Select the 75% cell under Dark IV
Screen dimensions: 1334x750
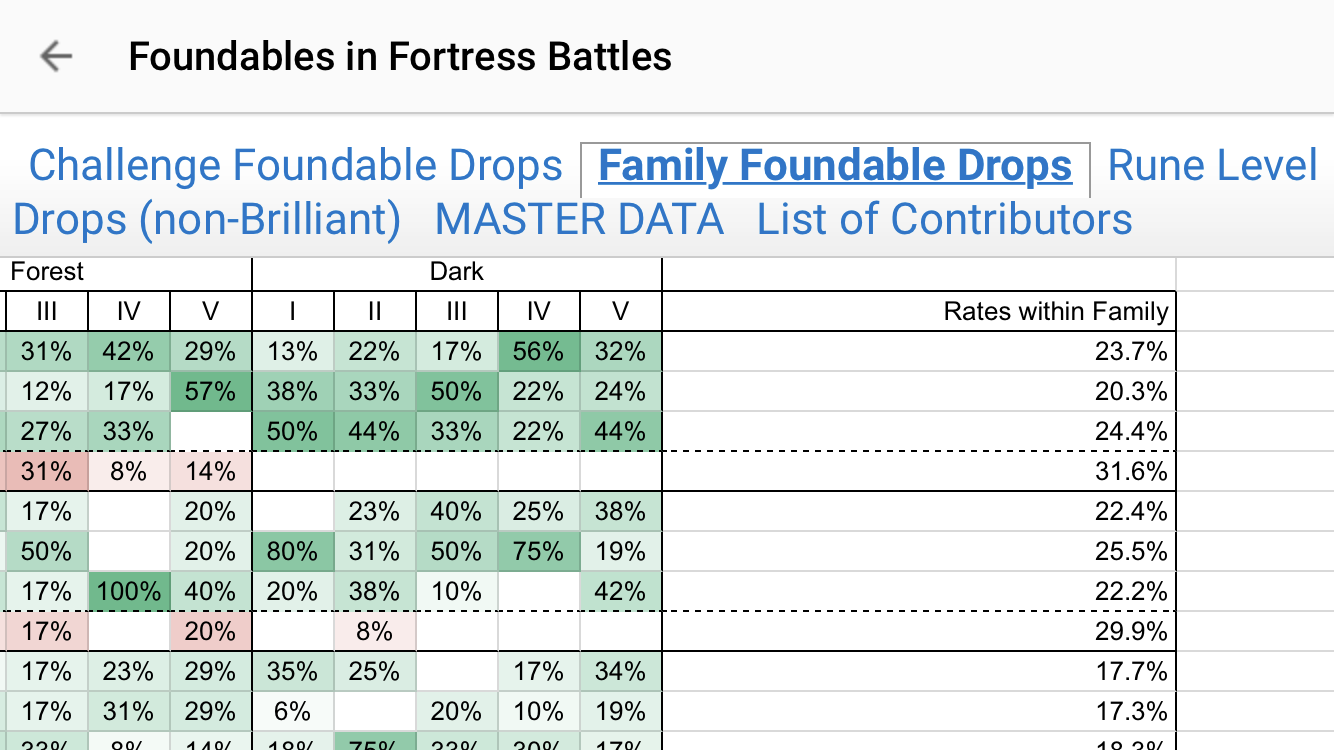pos(538,551)
